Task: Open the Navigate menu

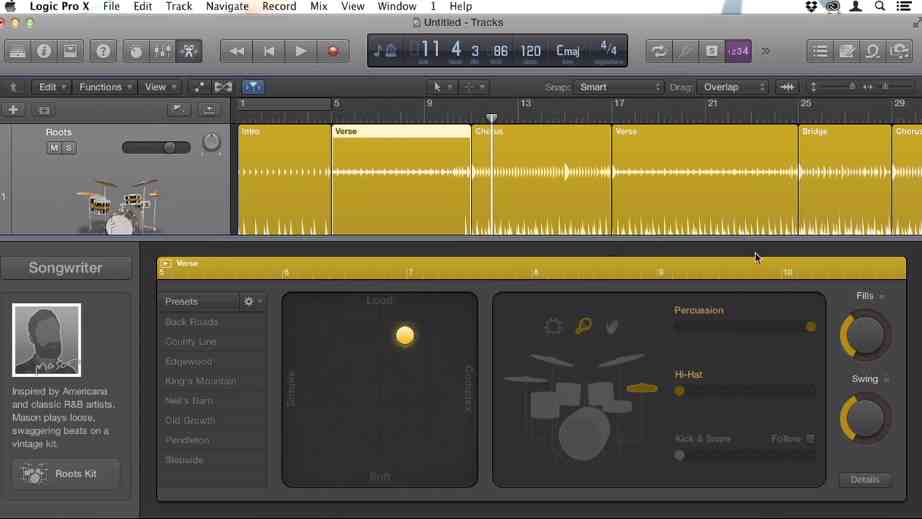Action: point(227,6)
